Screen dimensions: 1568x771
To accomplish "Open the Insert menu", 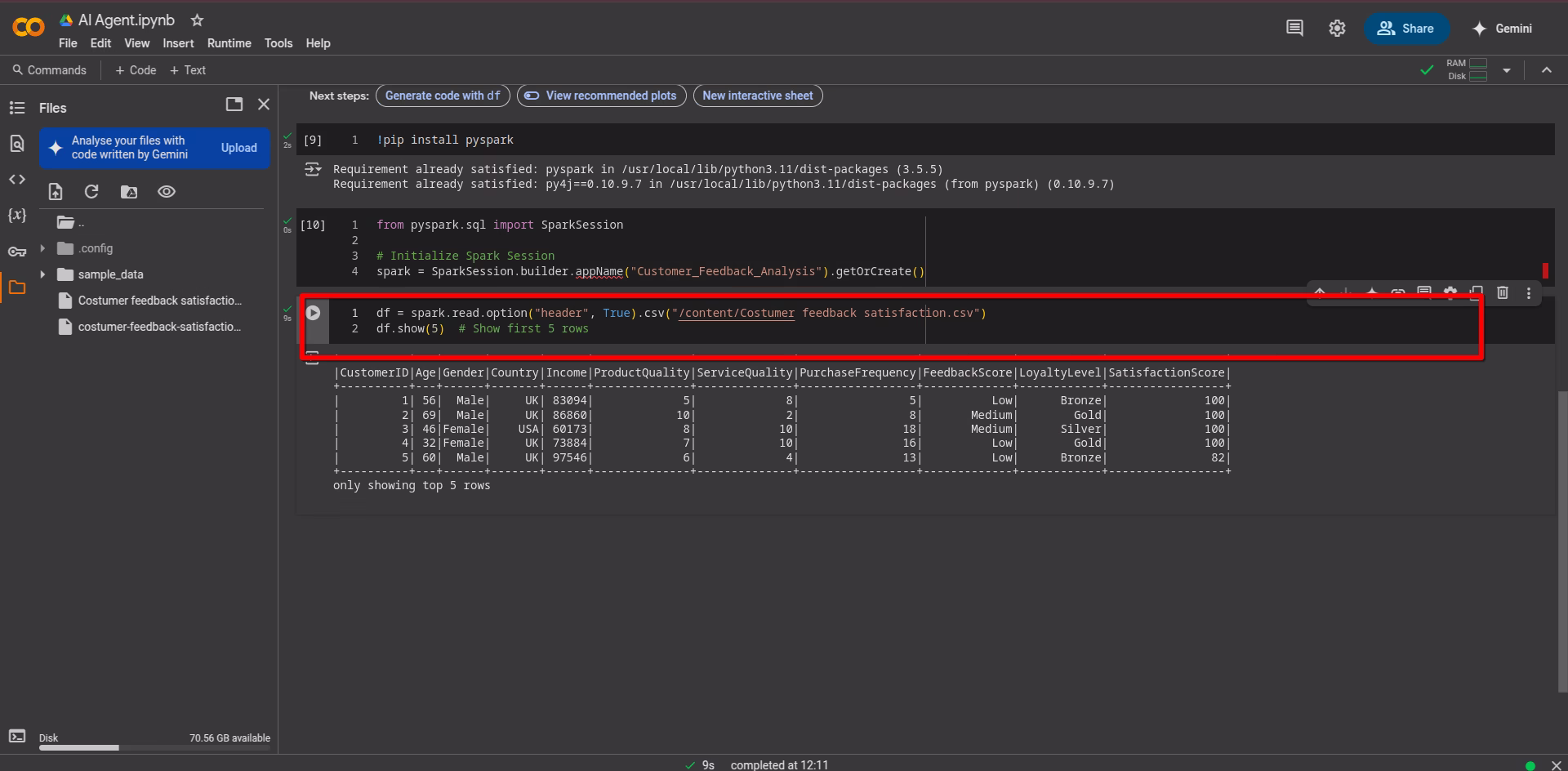I will (178, 43).
